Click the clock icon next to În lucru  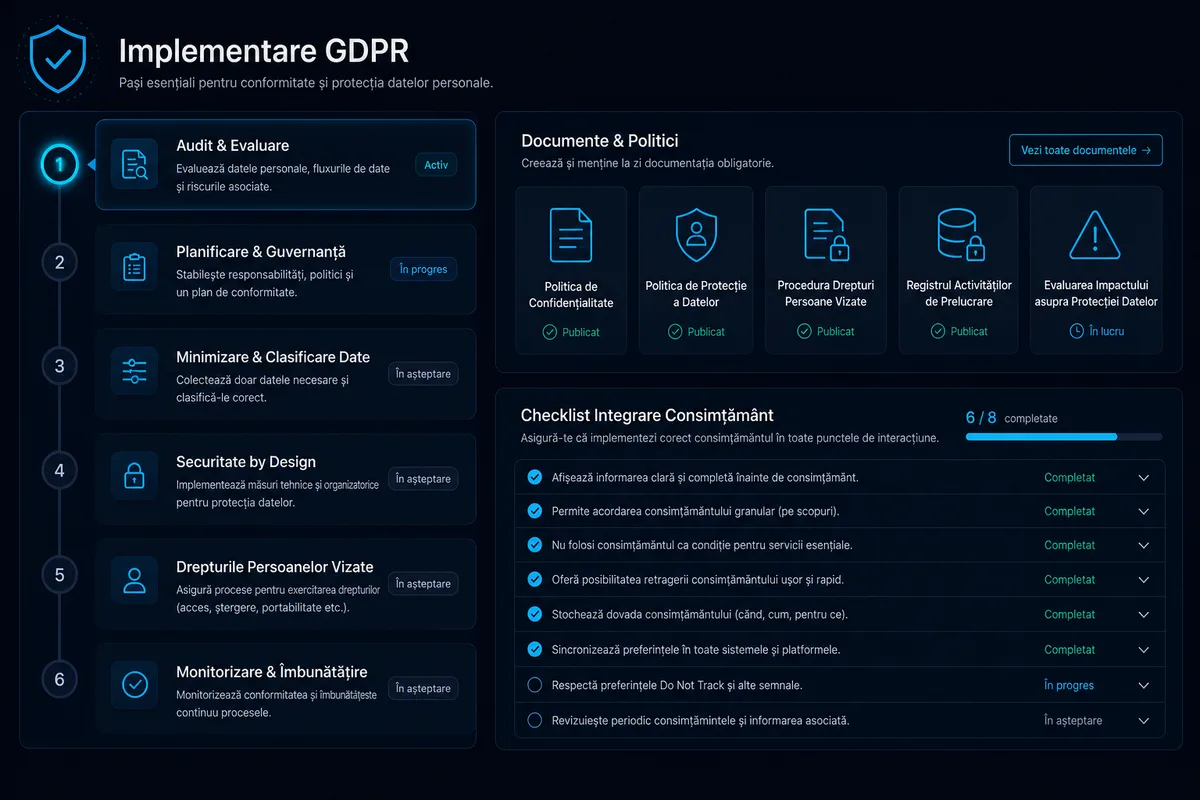1077,331
